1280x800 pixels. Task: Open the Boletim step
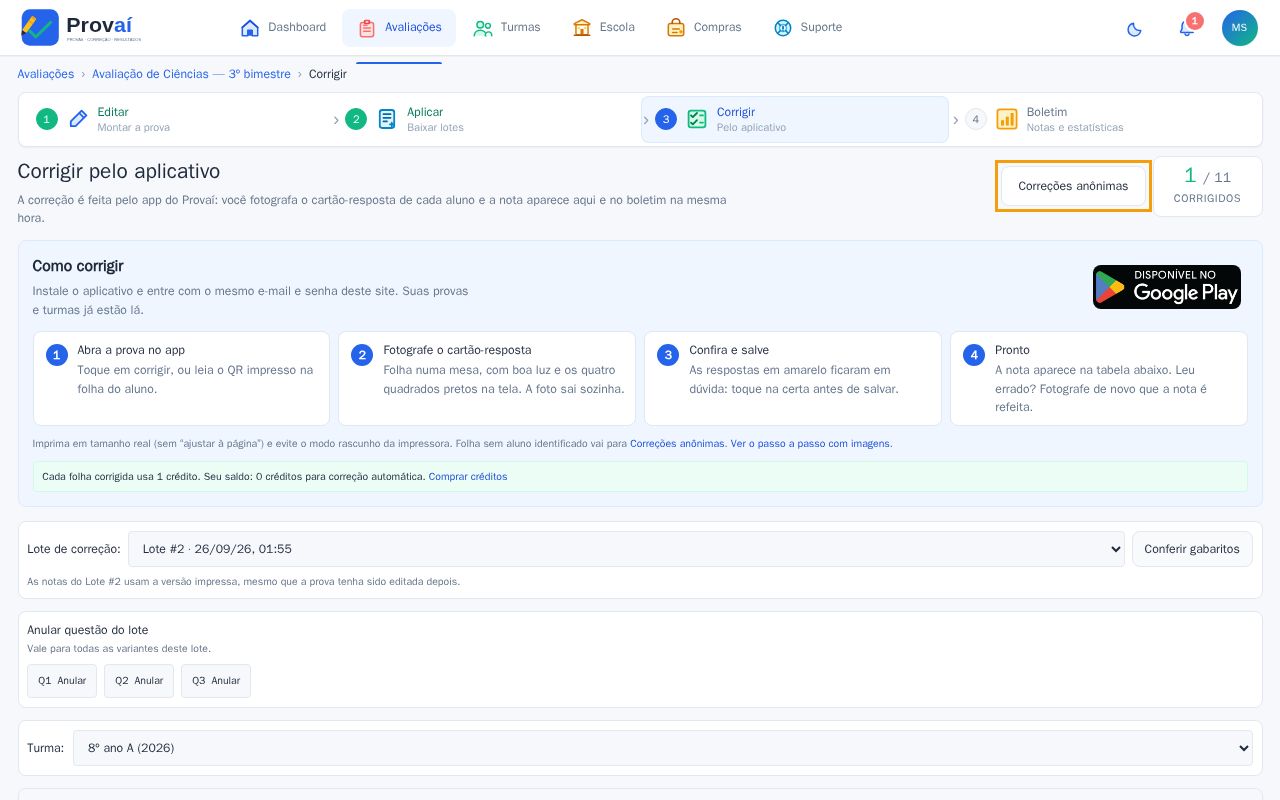[1106, 120]
